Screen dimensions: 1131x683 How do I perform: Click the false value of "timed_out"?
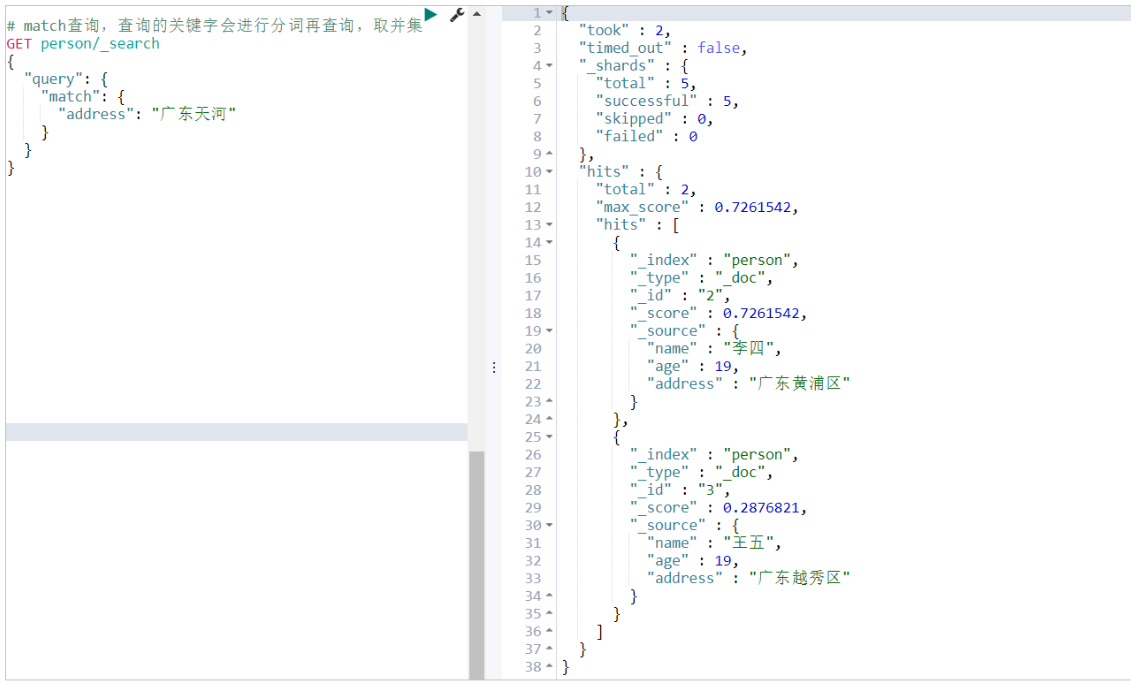[718, 48]
